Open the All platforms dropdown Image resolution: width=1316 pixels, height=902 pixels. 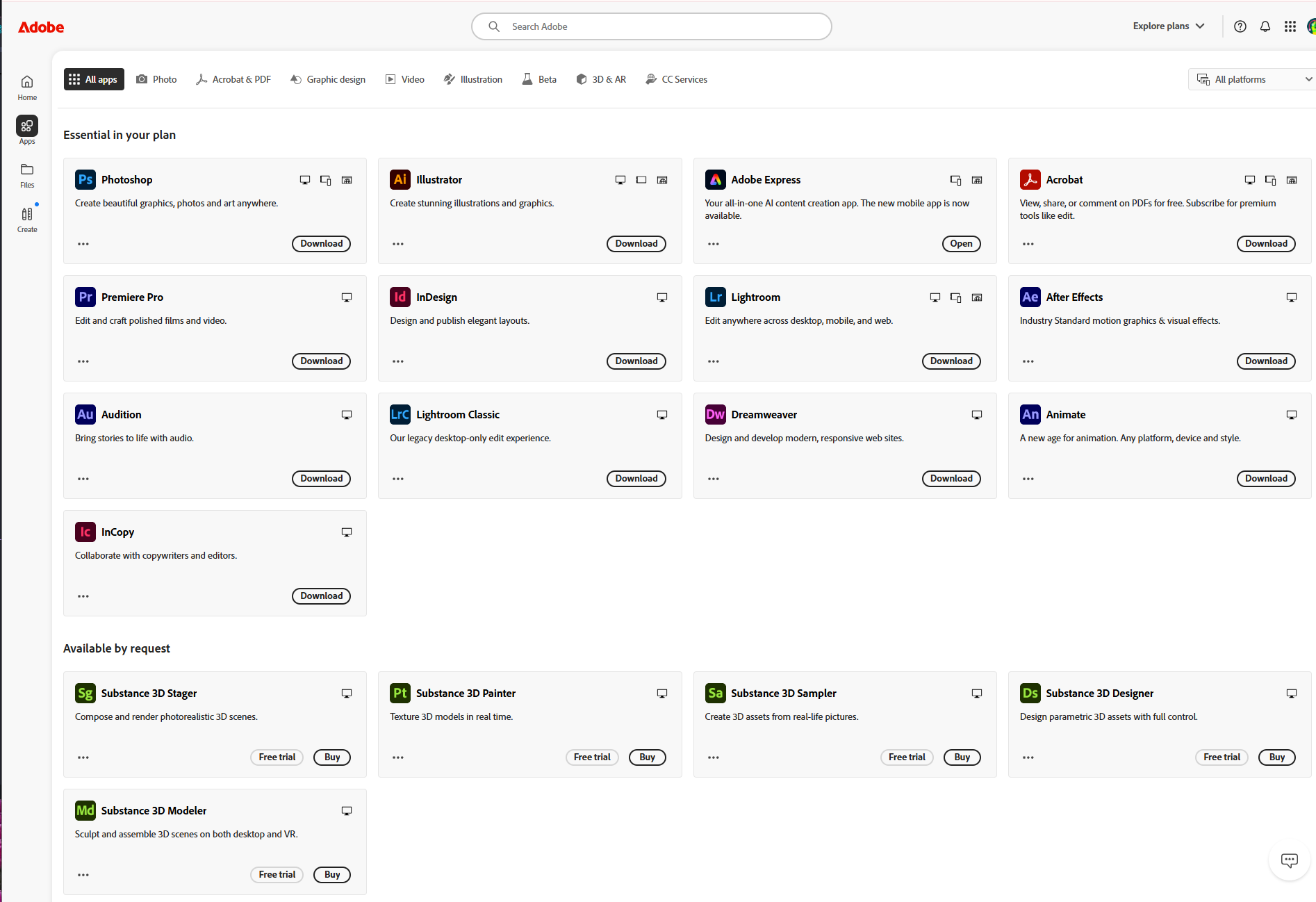(1253, 79)
